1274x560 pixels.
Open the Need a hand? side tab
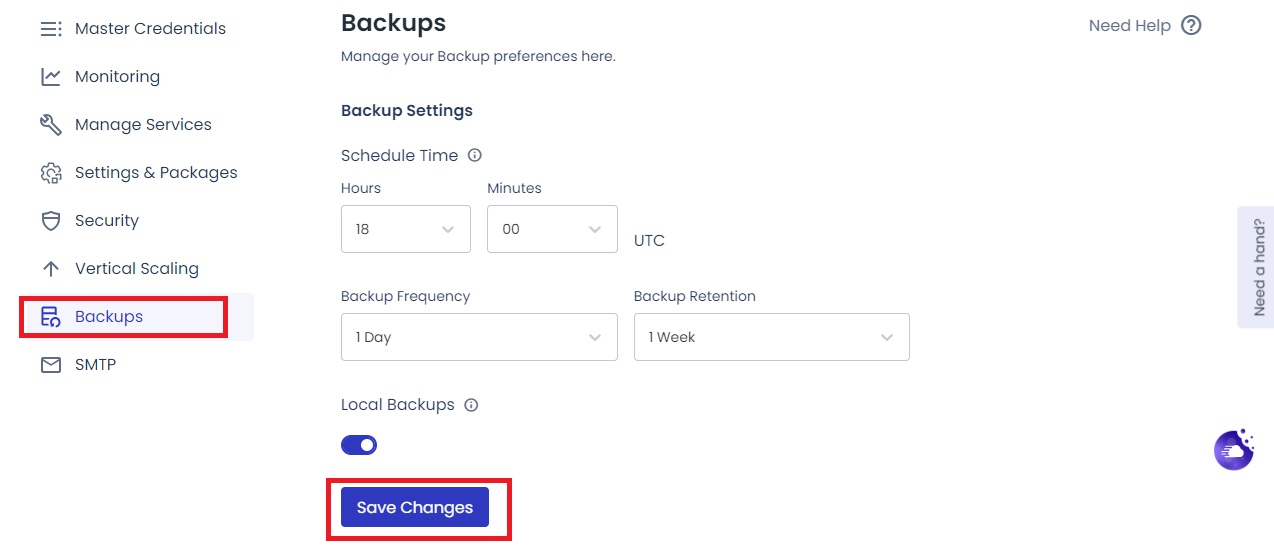click(1258, 267)
